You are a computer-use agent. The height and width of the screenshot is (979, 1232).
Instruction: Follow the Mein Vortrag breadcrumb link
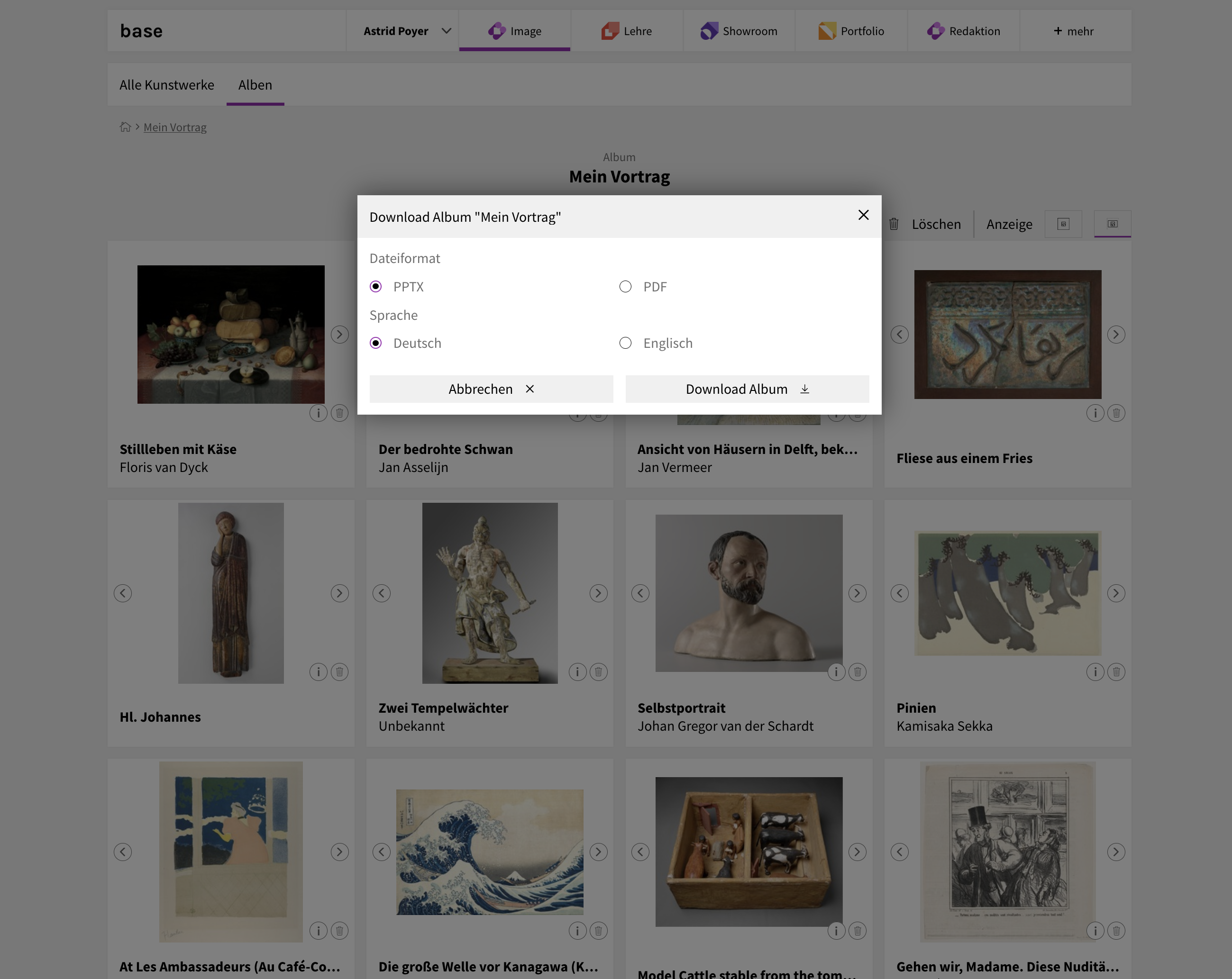[x=175, y=127]
